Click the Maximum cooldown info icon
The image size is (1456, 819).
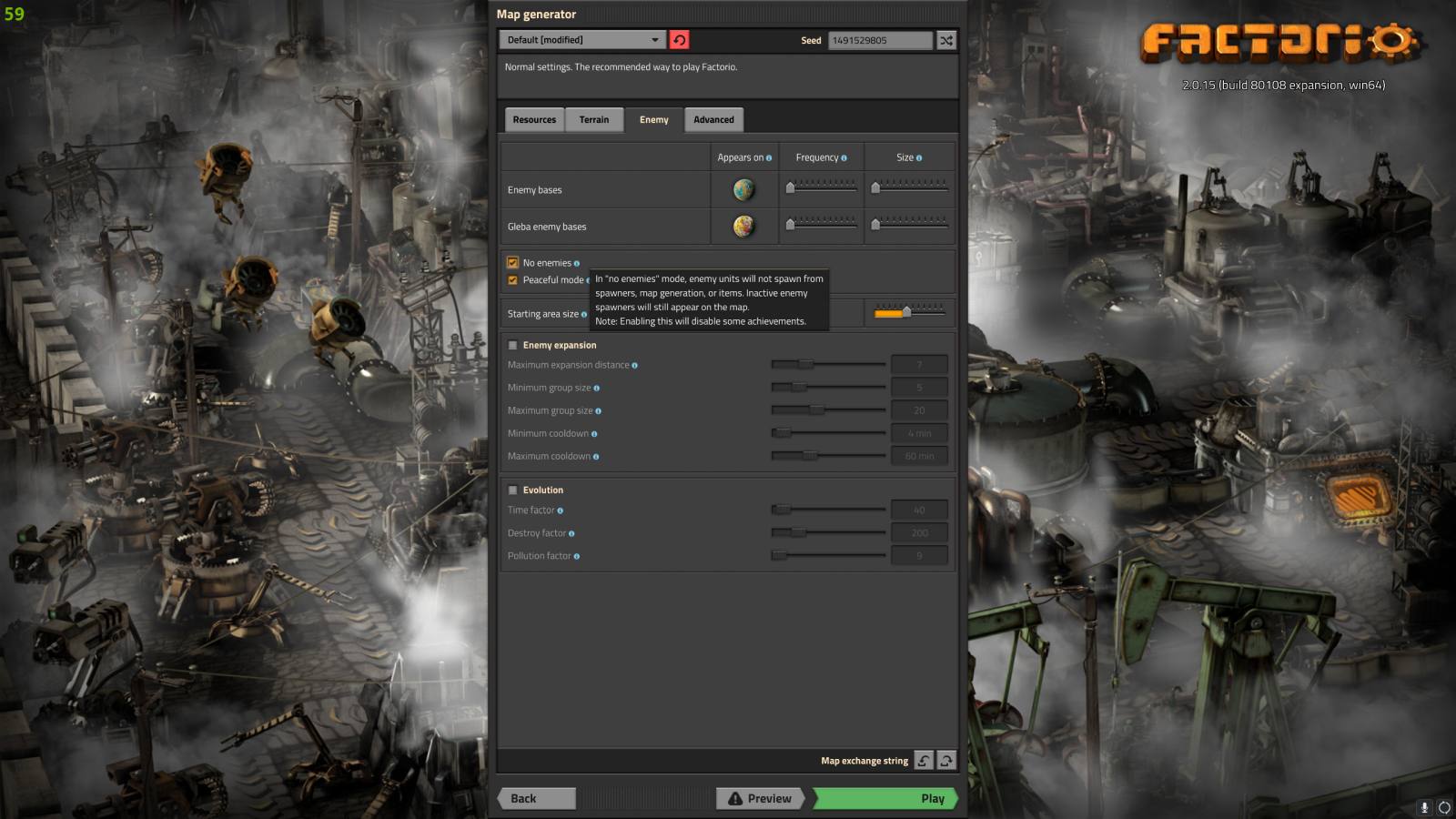[x=596, y=457]
